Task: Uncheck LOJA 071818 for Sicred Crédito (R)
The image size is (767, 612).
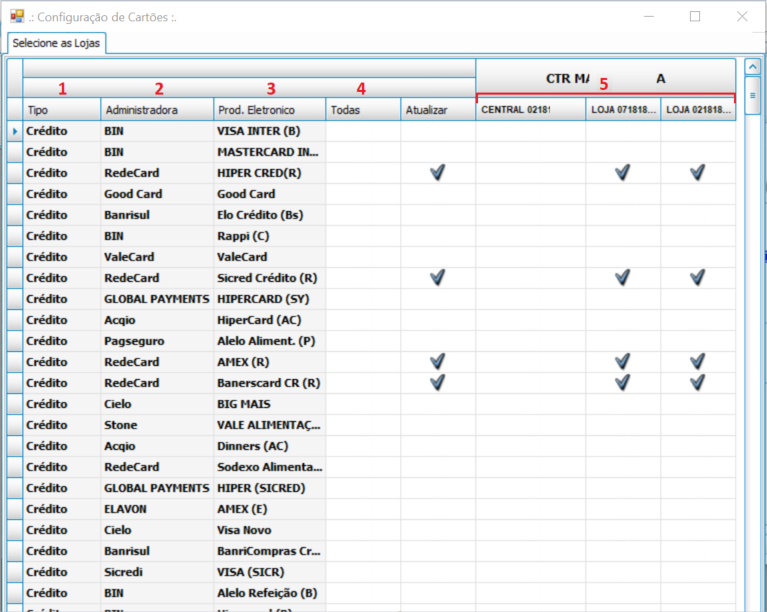Action: pos(623,278)
